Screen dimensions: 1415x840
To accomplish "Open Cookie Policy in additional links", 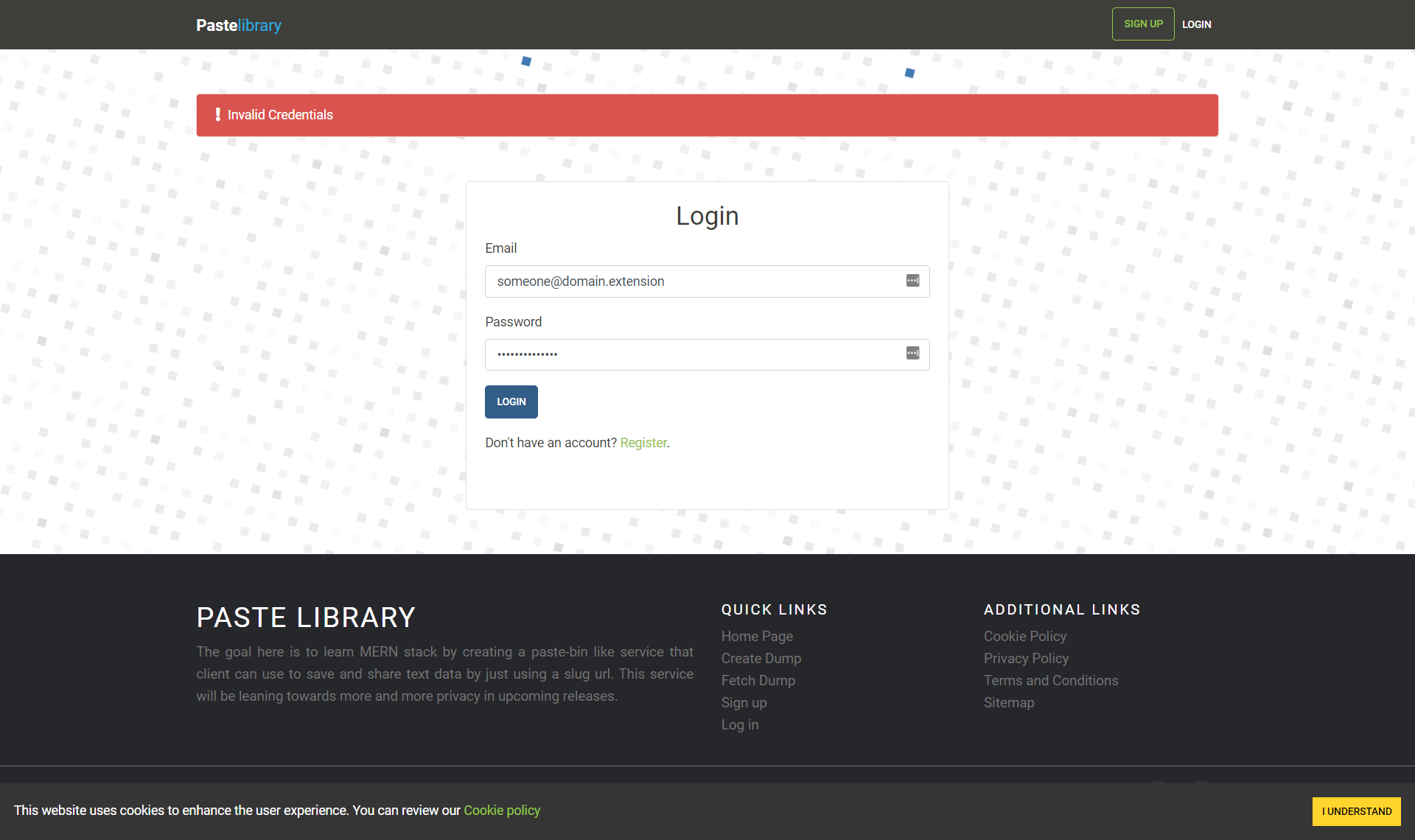I will [x=1024, y=636].
